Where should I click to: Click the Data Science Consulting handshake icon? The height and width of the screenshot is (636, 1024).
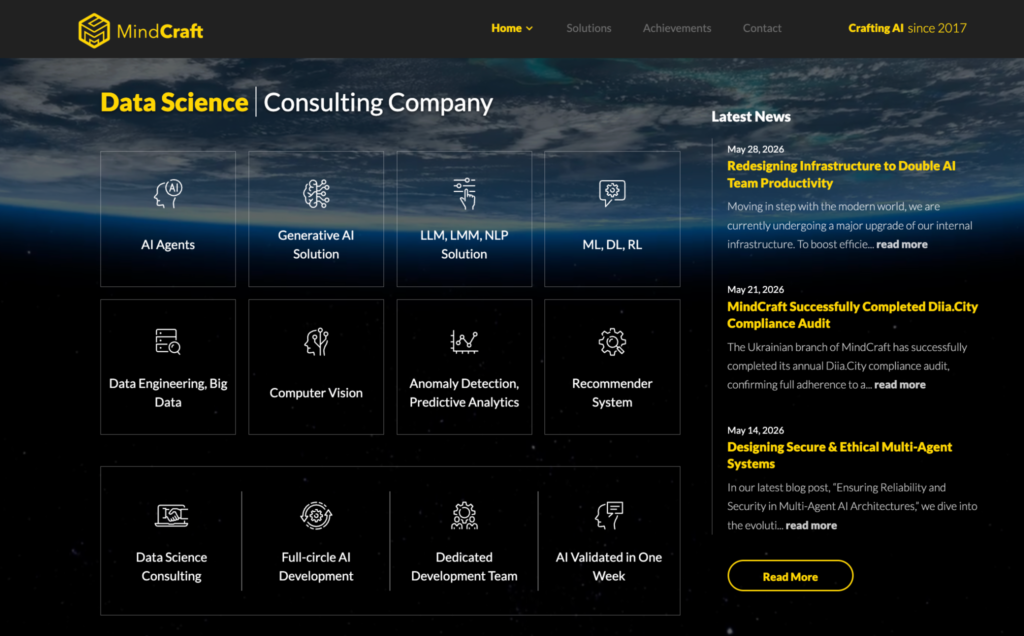pyautogui.click(x=172, y=516)
